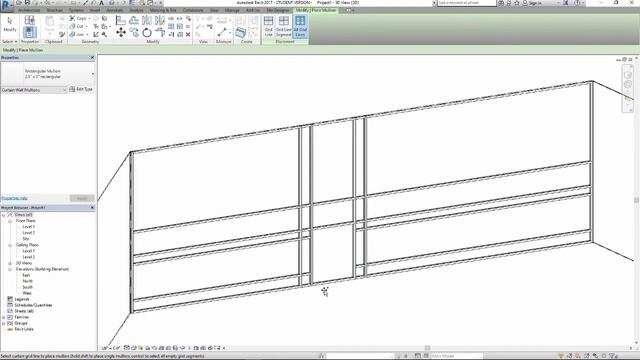Select Revit Links in Project Browser
640x360 pixels.
coord(24,329)
